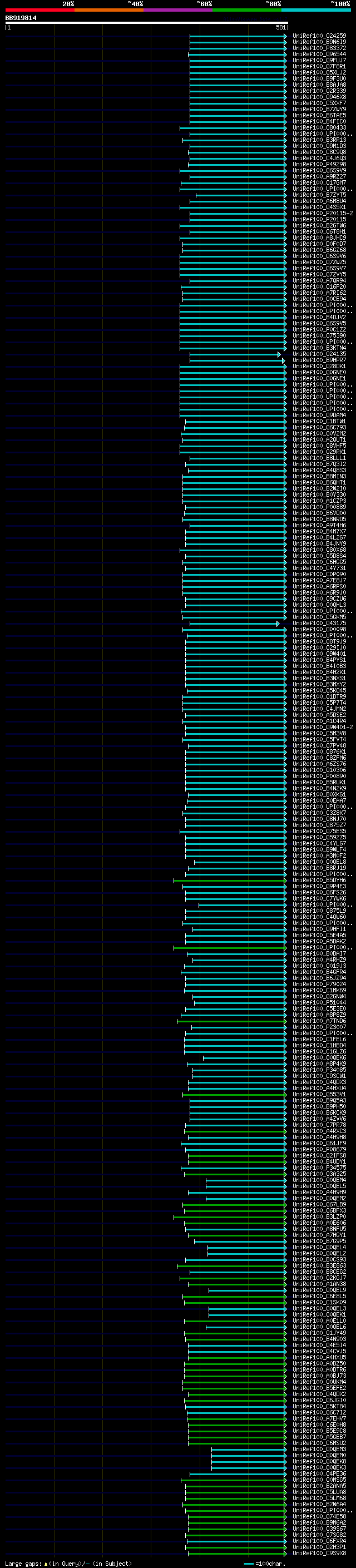Select the UniRef100_C4J6Q3 label

(319, 159)
